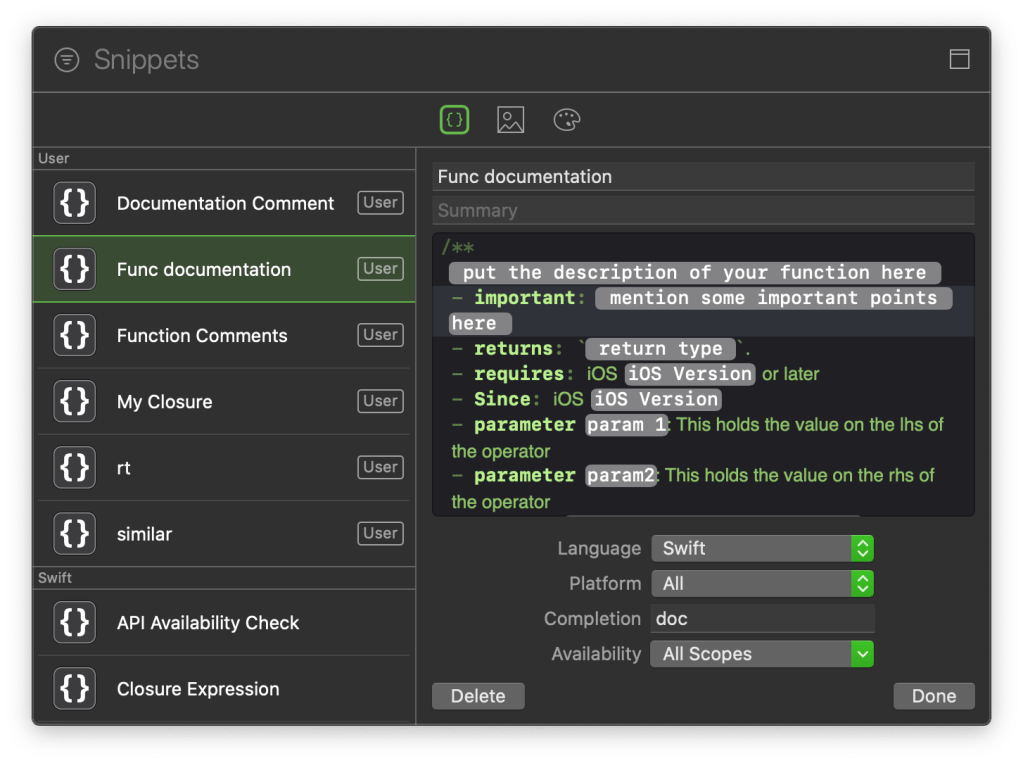This screenshot has height=763, width=1023.
Task: Open the Platform dropdown showing All
Action: pyautogui.click(x=762, y=583)
